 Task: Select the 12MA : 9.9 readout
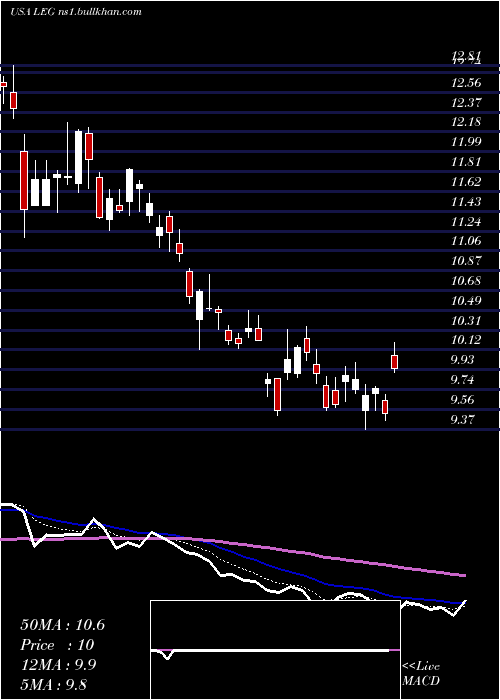tap(59, 665)
